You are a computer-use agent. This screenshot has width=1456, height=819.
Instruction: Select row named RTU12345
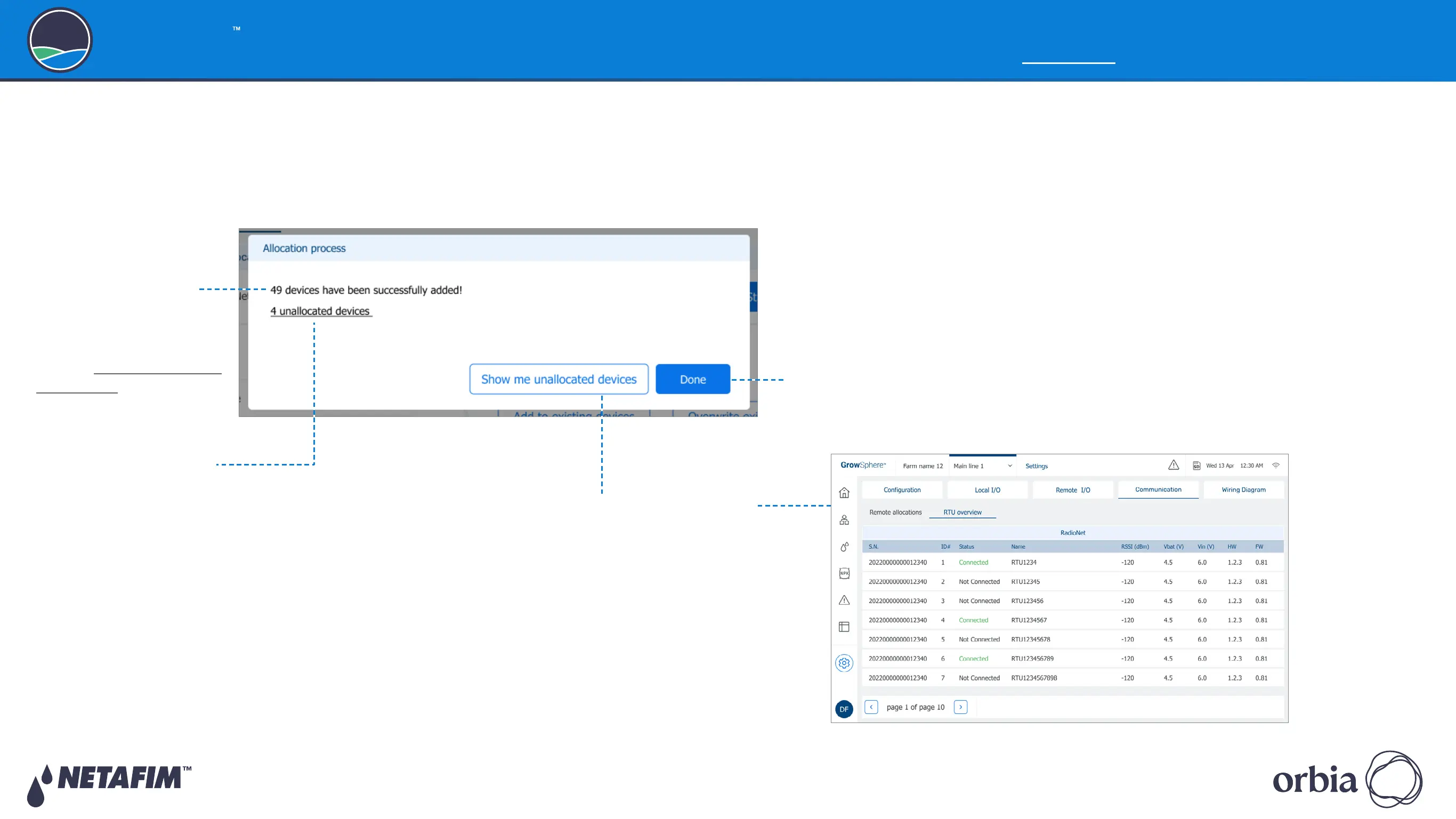click(1072, 581)
